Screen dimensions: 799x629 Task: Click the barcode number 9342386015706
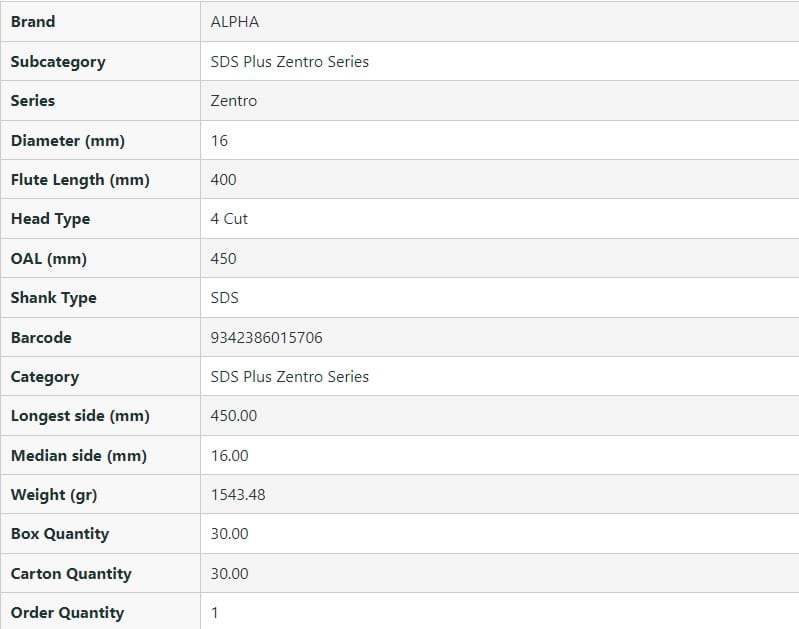pyautogui.click(x=267, y=338)
